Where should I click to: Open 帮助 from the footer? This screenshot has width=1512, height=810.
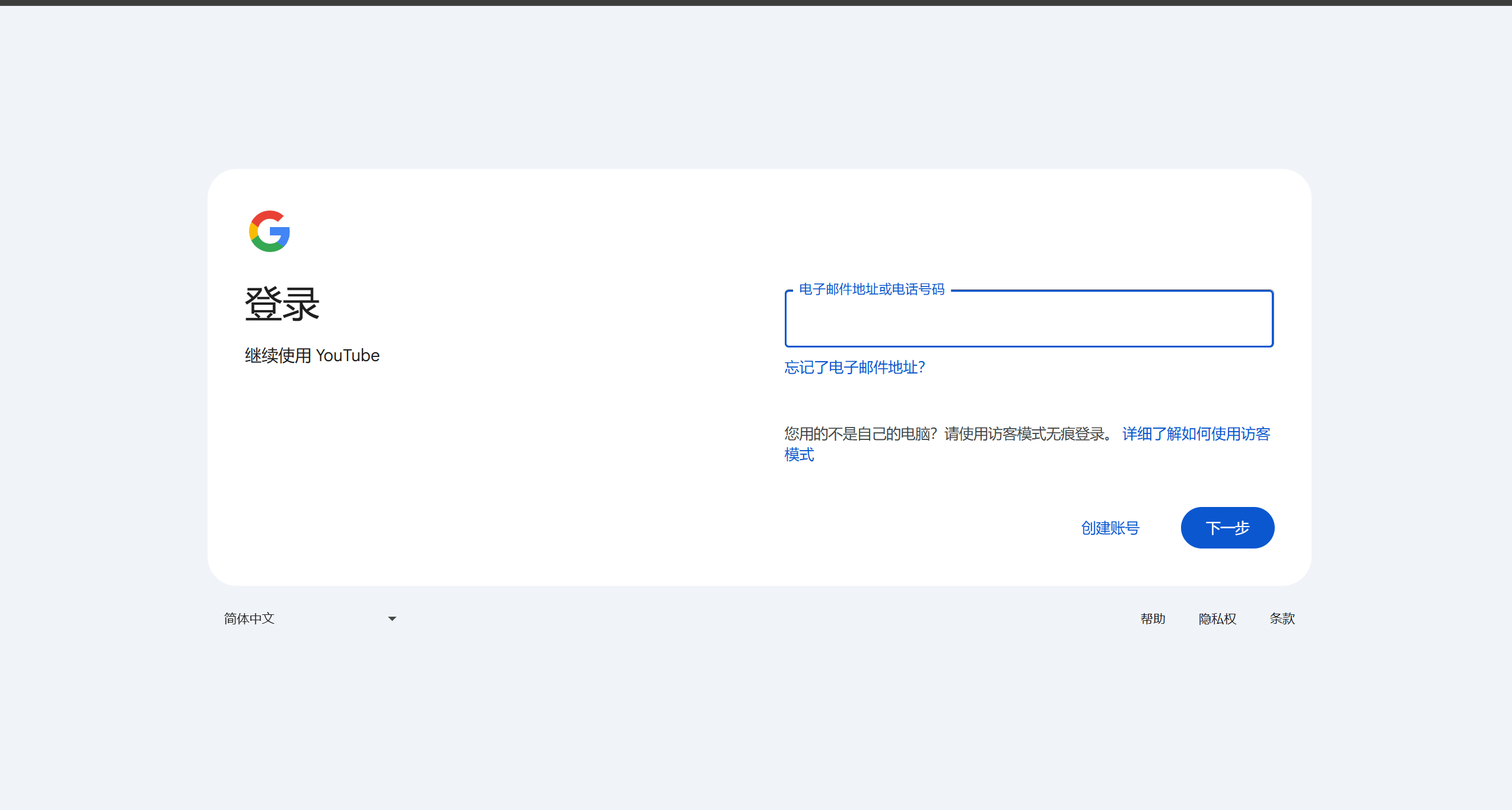(1153, 618)
